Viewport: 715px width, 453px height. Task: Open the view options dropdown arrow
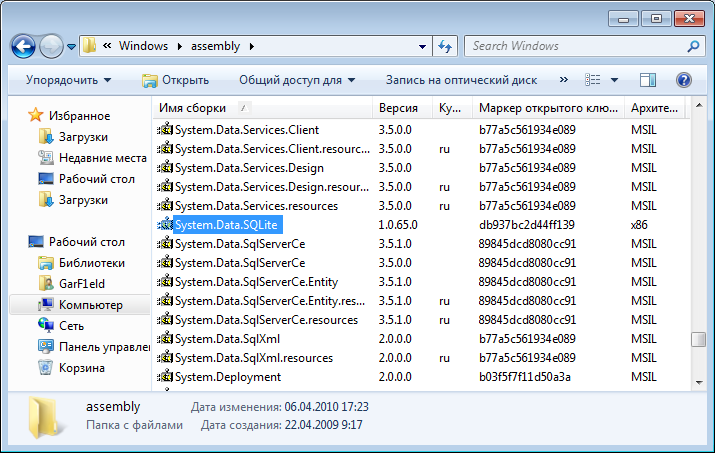click(614, 80)
